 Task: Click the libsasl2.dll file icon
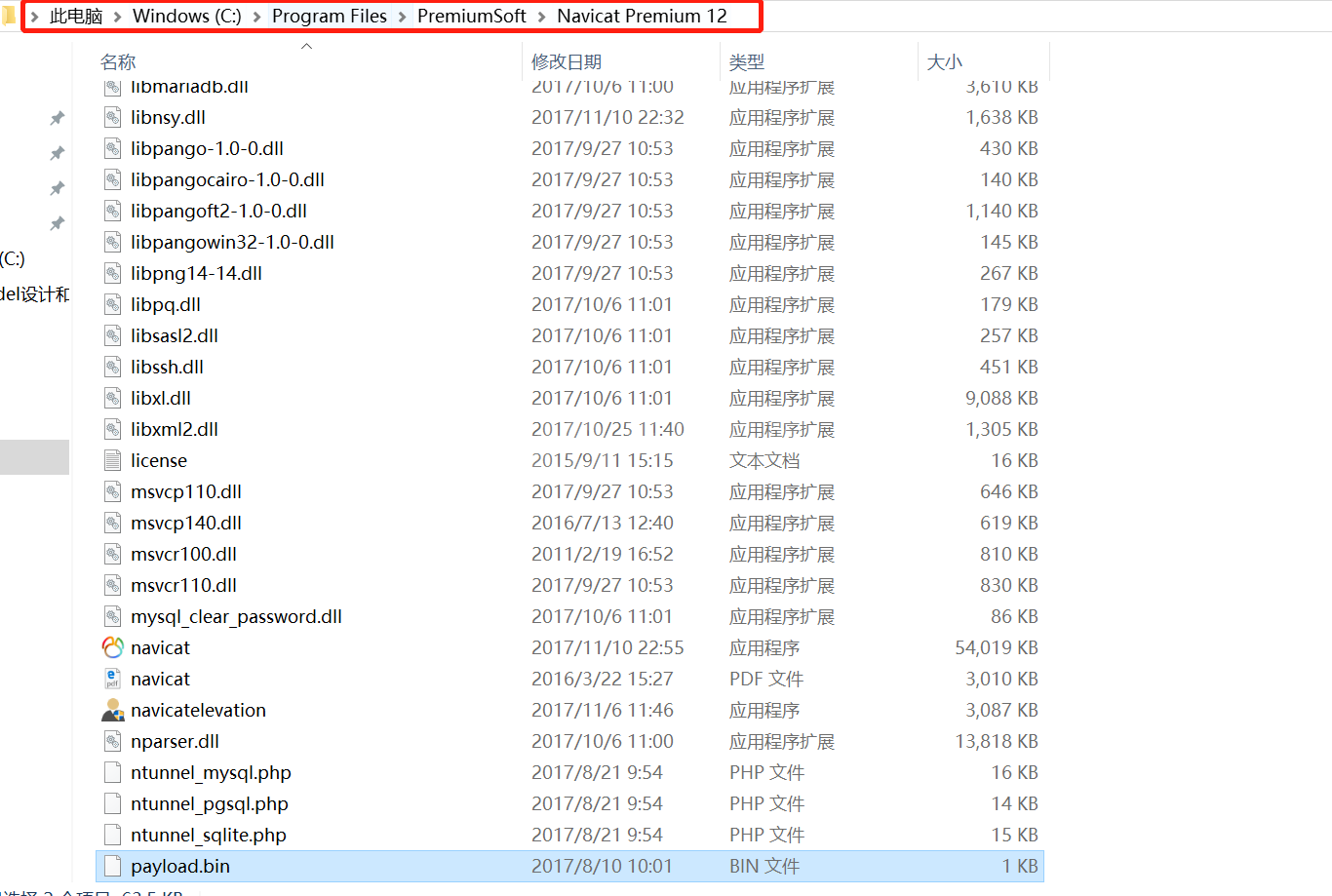coord(113,335)
